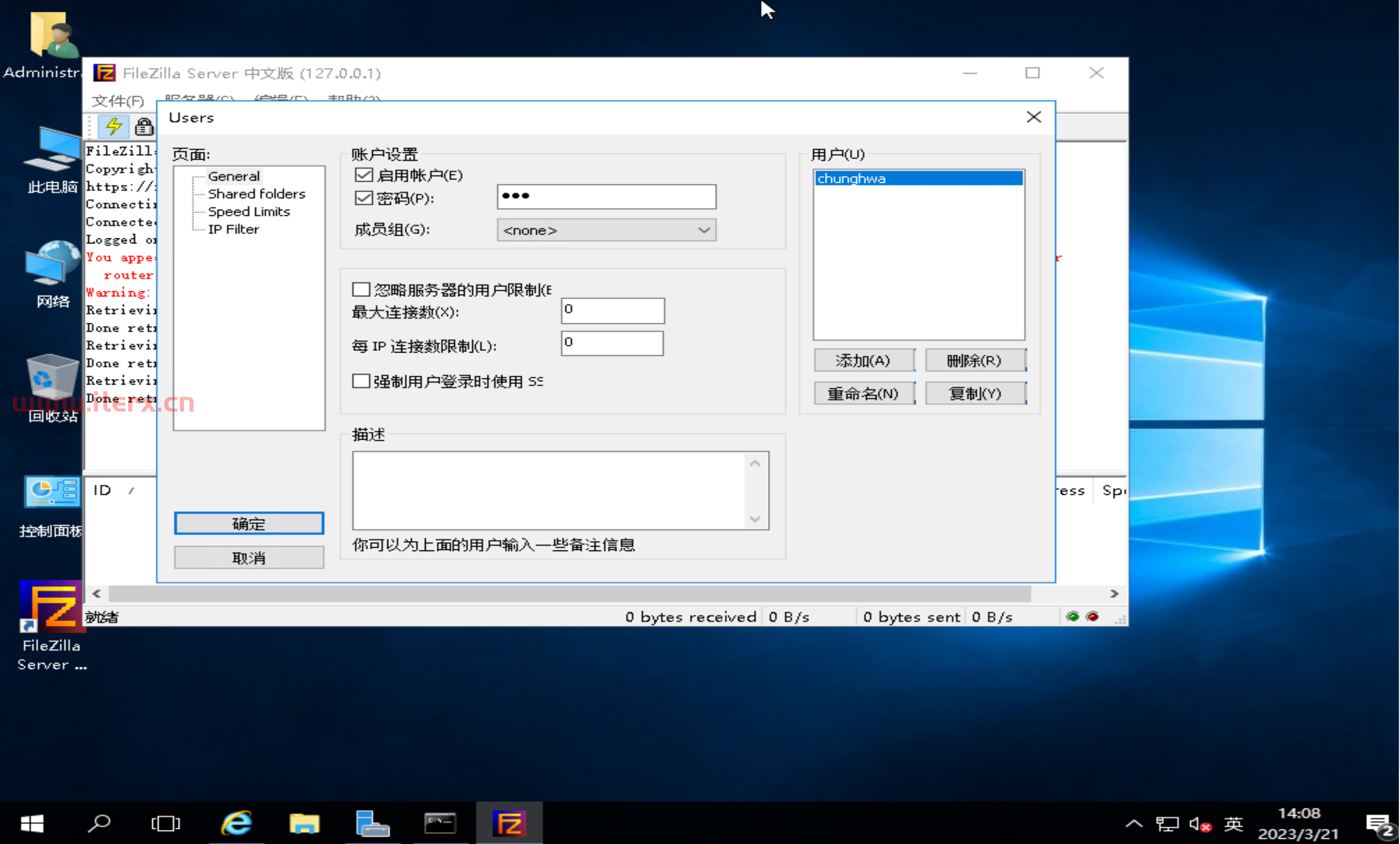Image resolution: width=1400 pixels, height=844 pixels.
Task: Click horizontal scrollbar left arrow
Action: pos(97,593)
